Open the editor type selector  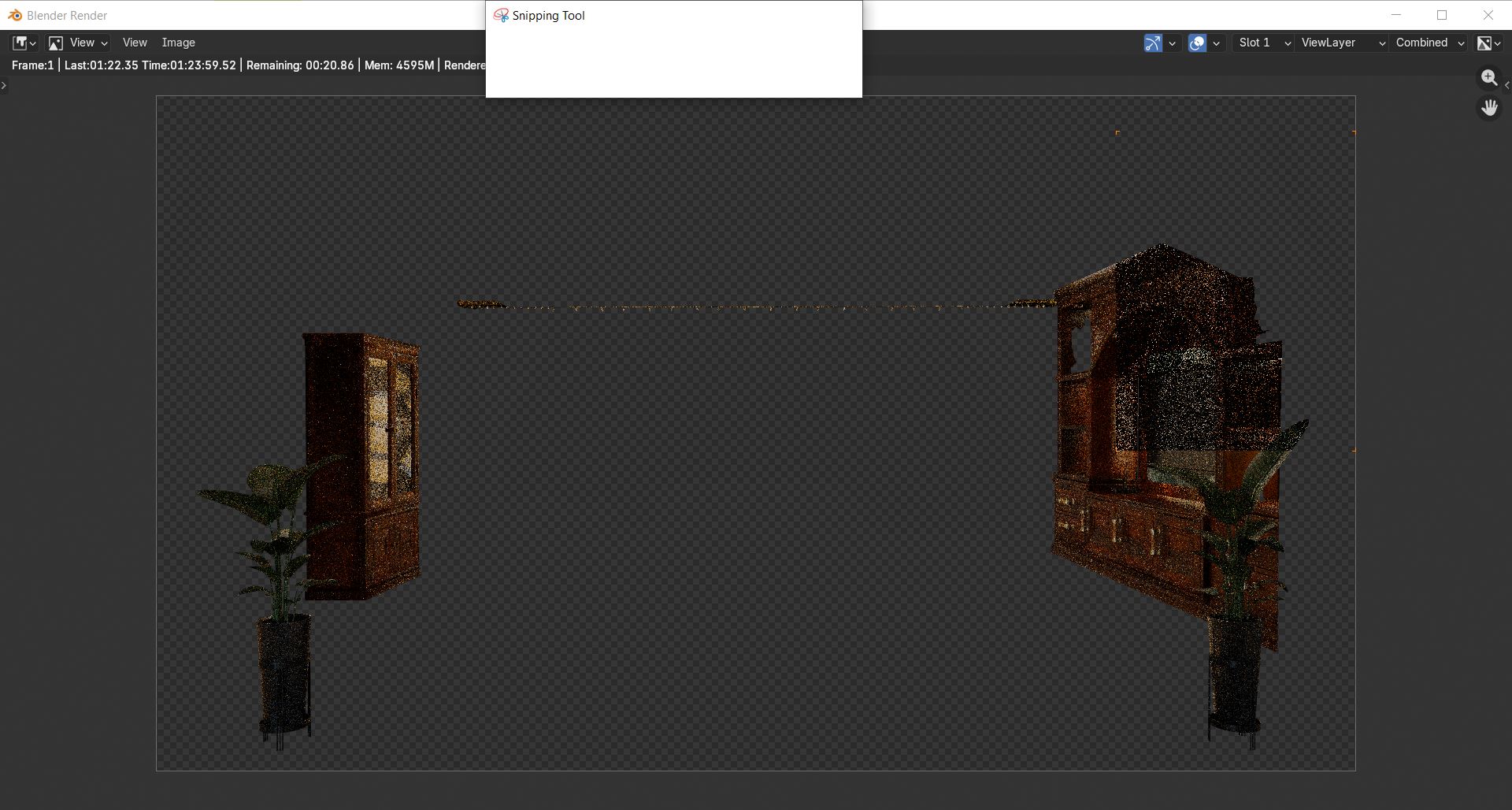[24, 43]
